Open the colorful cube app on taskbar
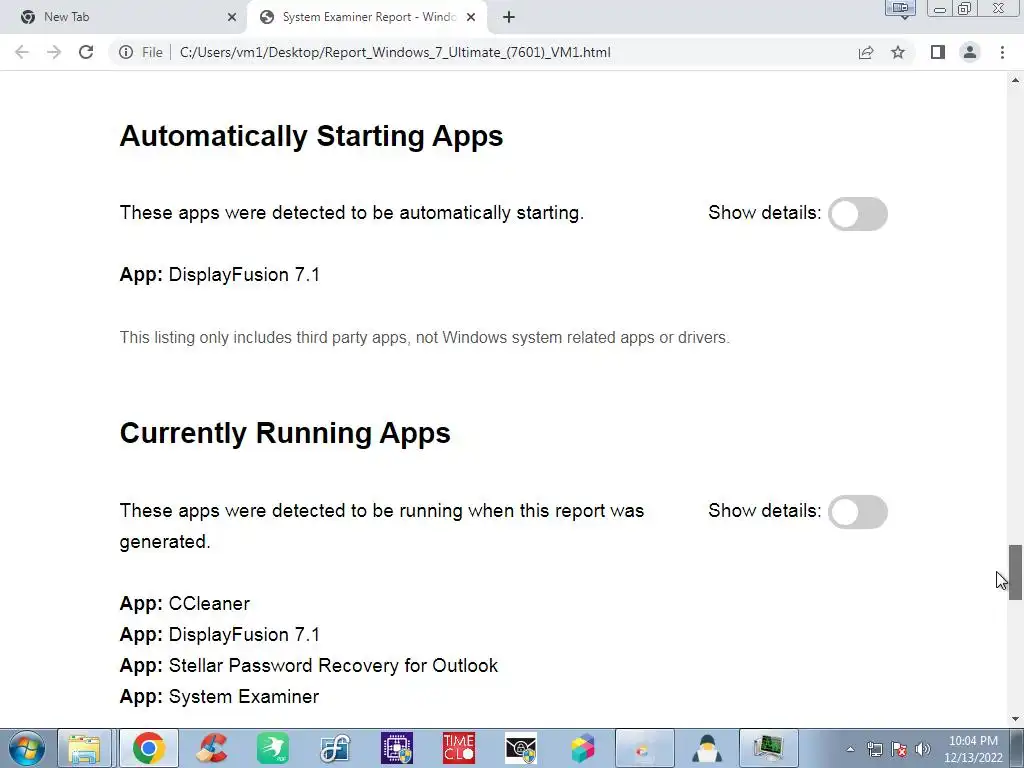The width and height of the screenshot is (1024, 768). [x=583, y=748]
